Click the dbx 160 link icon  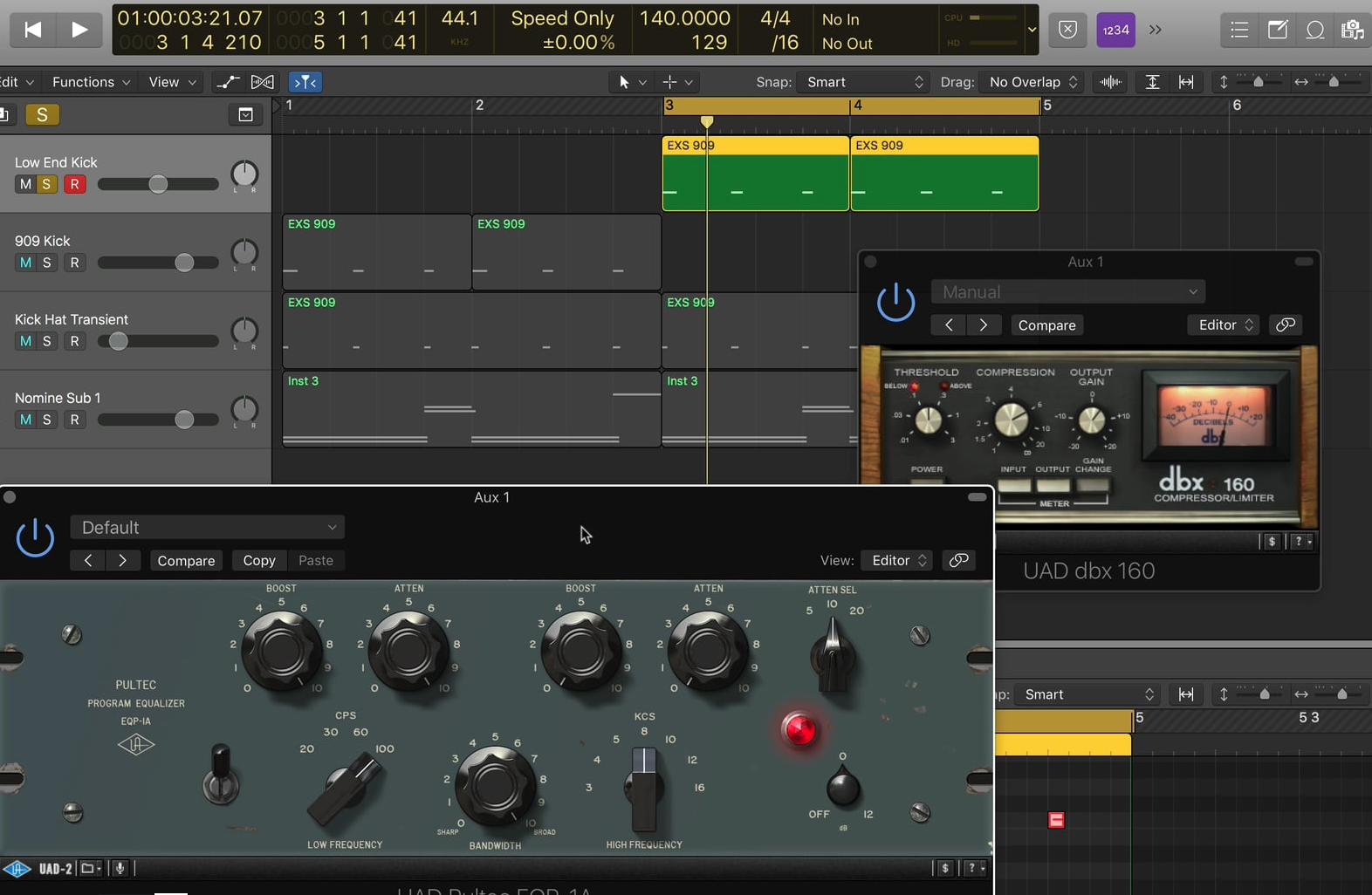click(1285, 325)
